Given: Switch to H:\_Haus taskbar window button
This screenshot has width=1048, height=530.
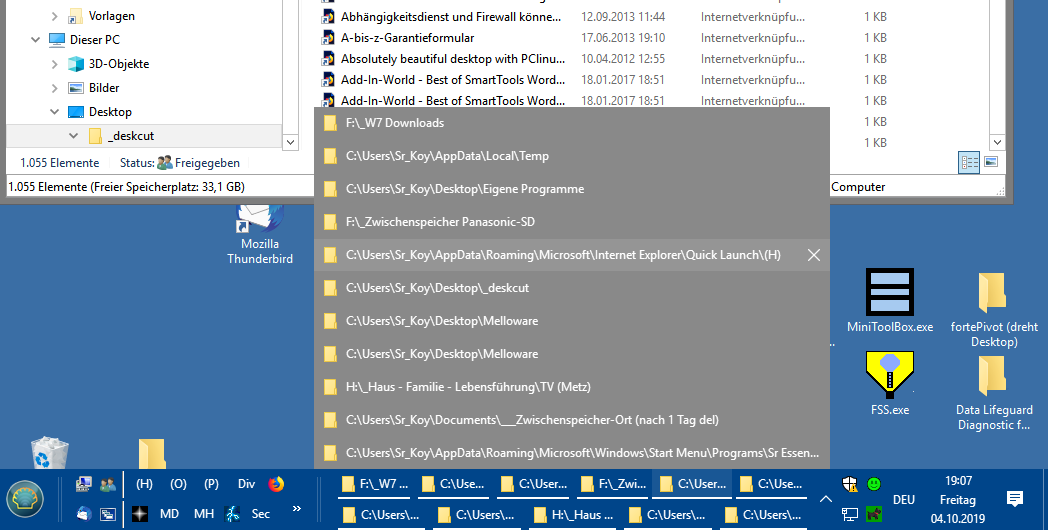Looking at the screenshot, I should tap(574, 515).
